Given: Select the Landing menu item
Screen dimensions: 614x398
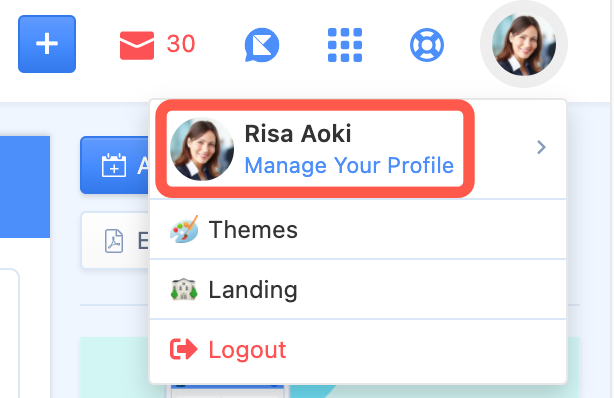Looking at the screenshot, I should point(358,289).
